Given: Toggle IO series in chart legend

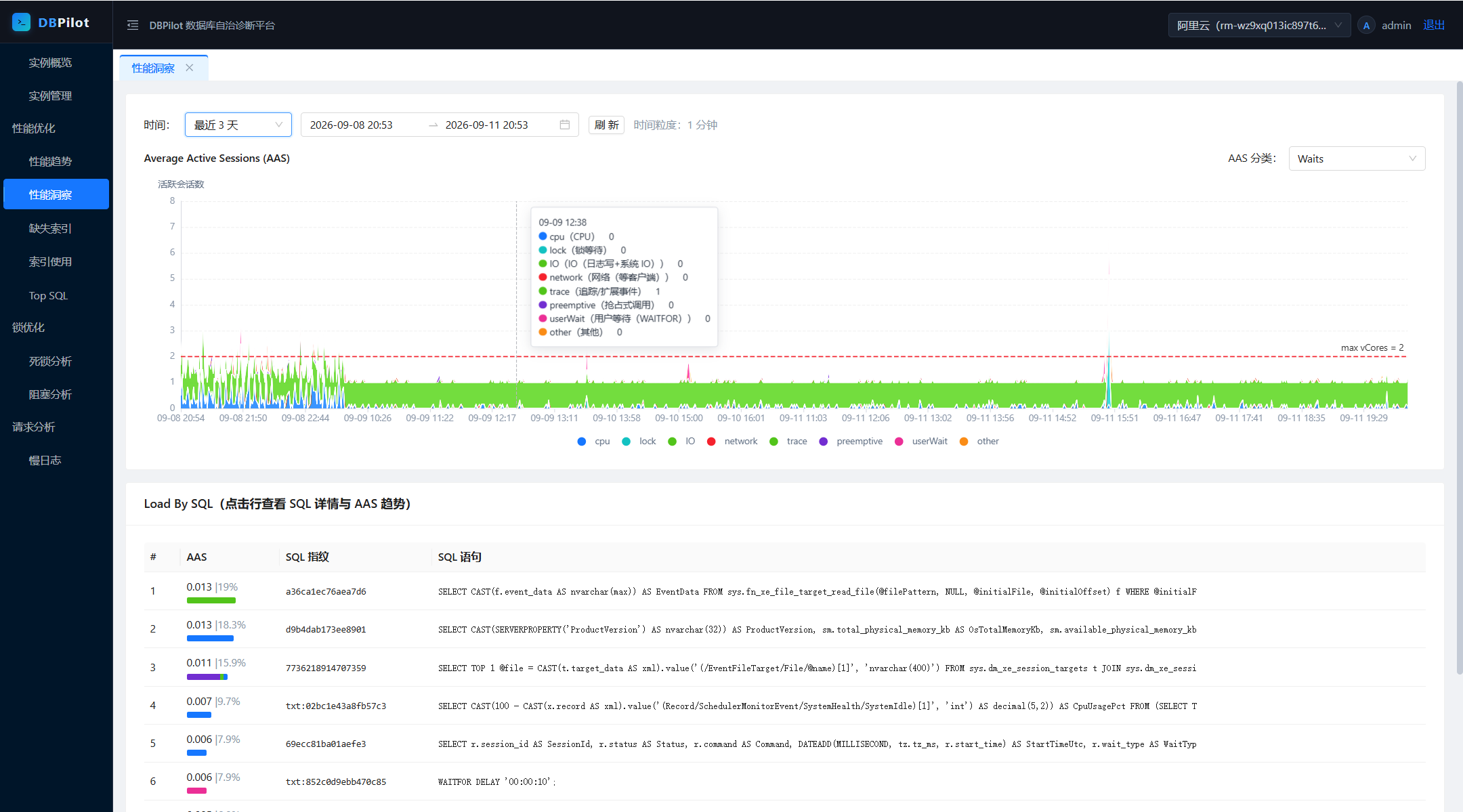Looking at the screenshot, I should [681, 442].
